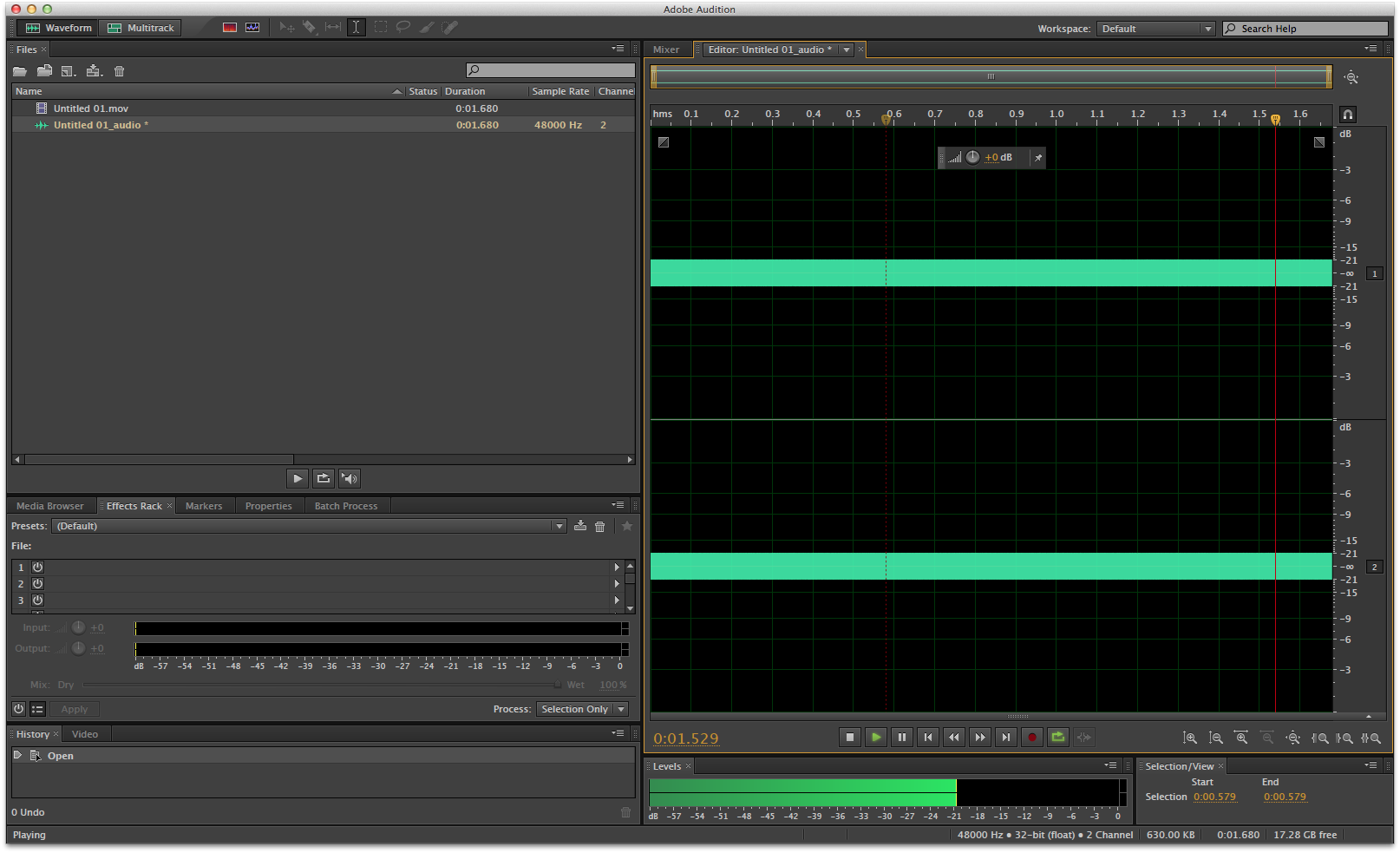Viewport: 1400px width, 853px height.
Task: Click the zoom navigator icon beside overview bar
Action: (x=1351, y=77)
